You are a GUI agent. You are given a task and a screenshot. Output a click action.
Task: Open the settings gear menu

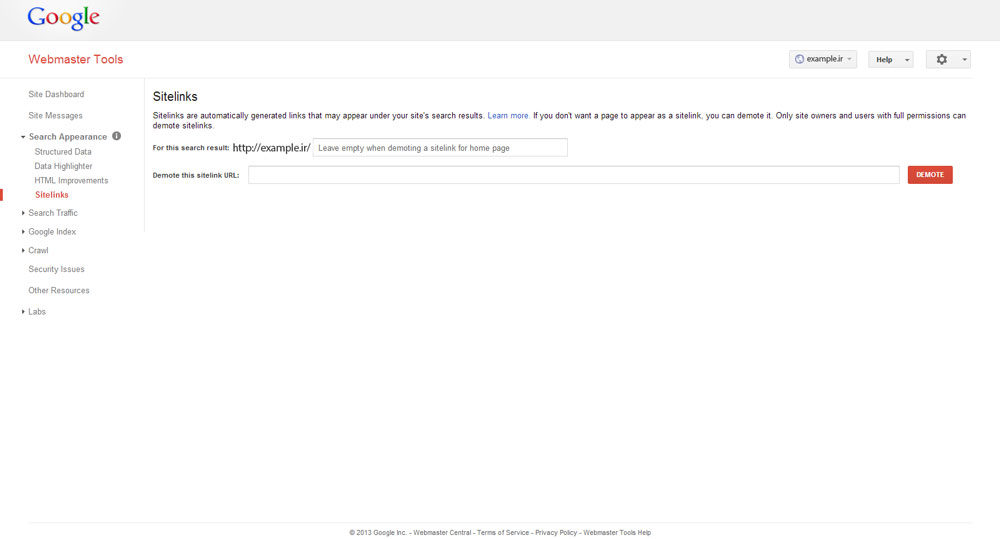coord(941,59)
